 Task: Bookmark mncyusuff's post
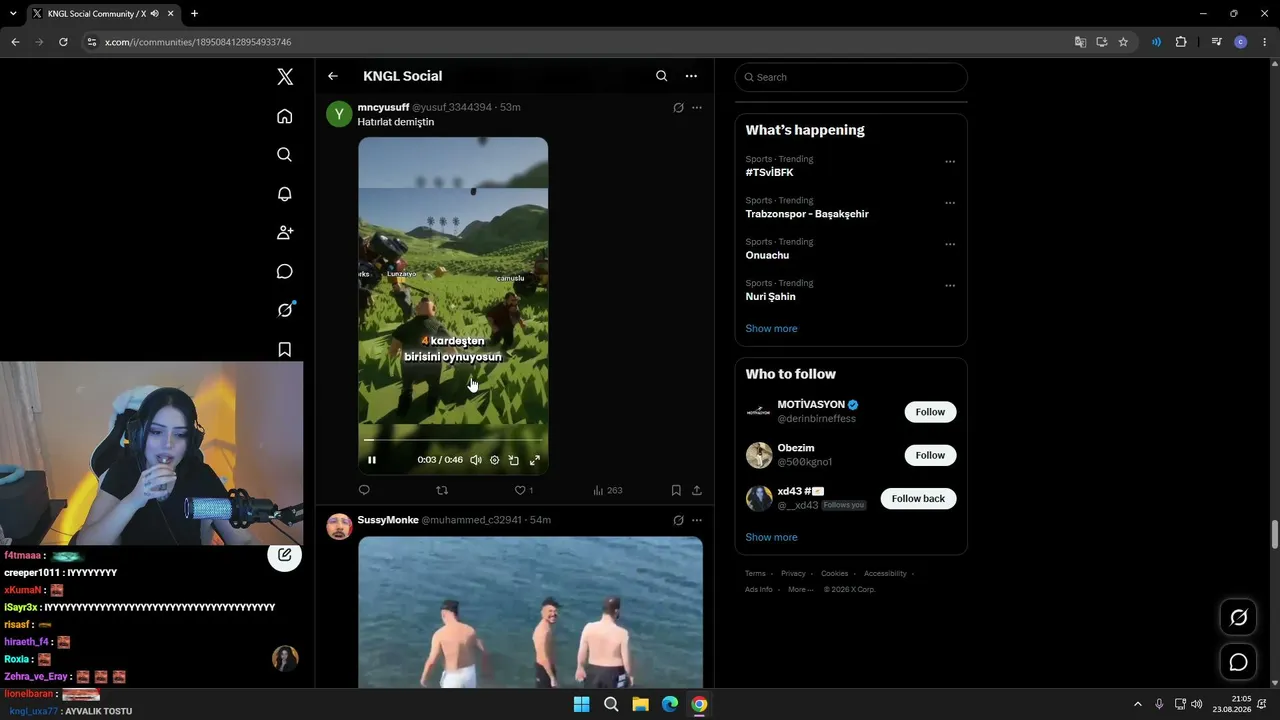(676, 490)
